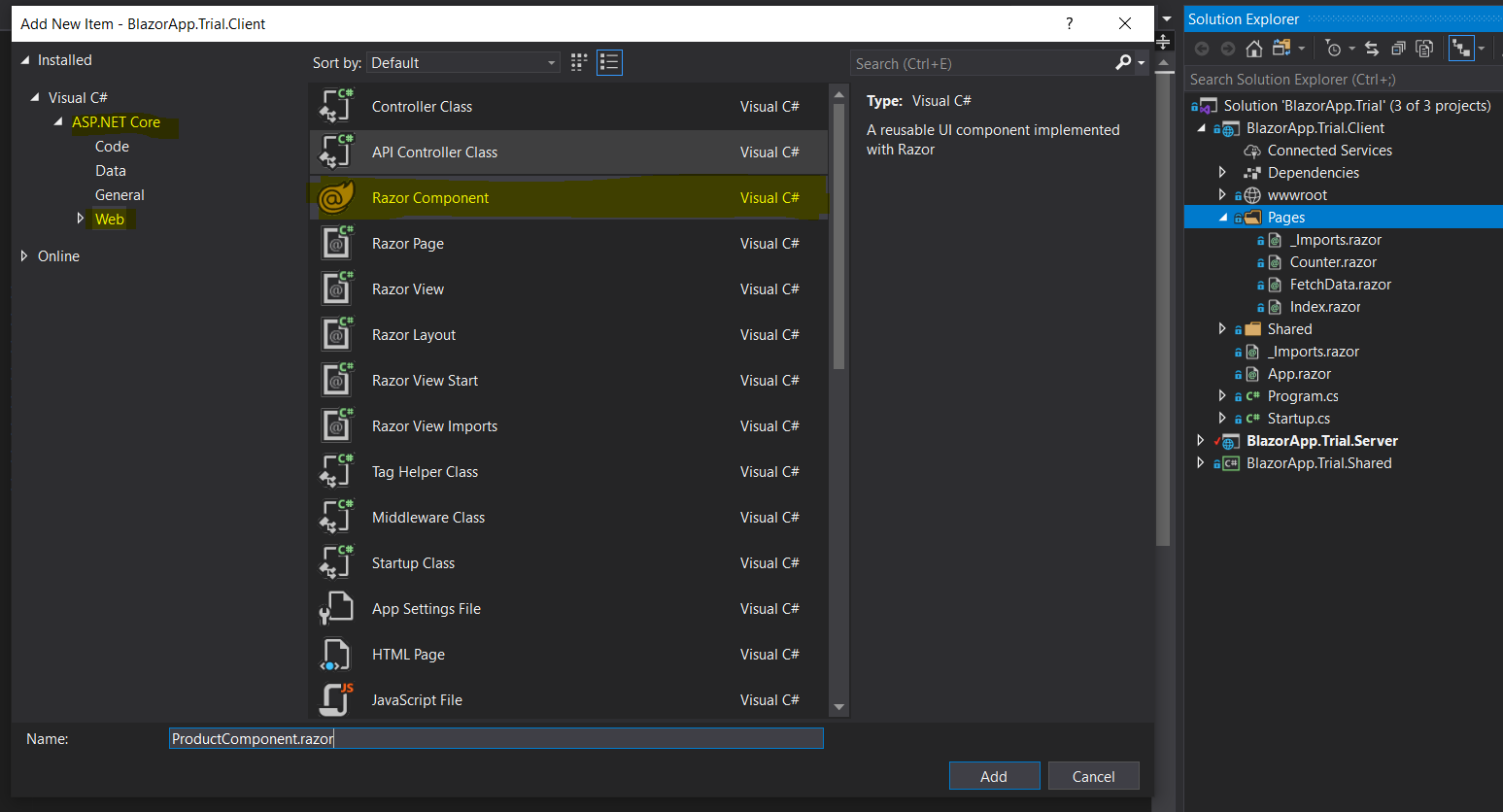Select the Razor Component item template

tap(429, 196)
